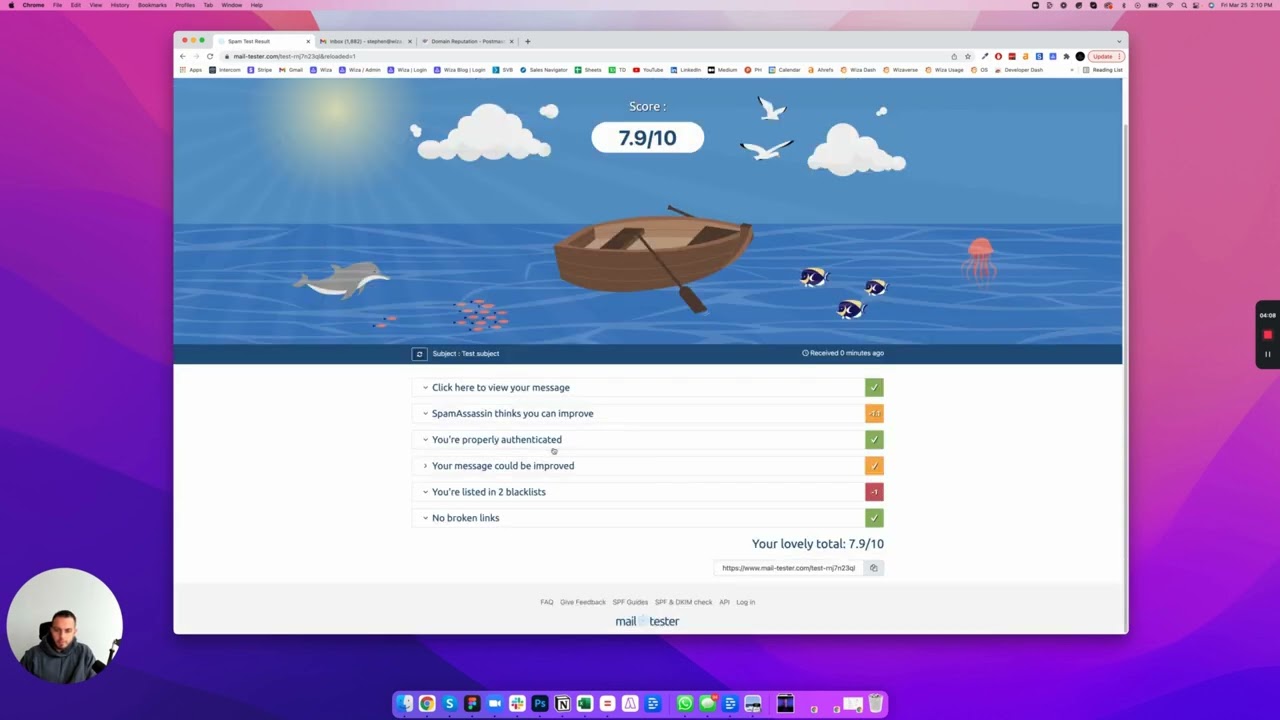The width and height of the screenshot is (1280, 720).
Task: Open Figma from the dock
Action: click(x=472, y=704)
